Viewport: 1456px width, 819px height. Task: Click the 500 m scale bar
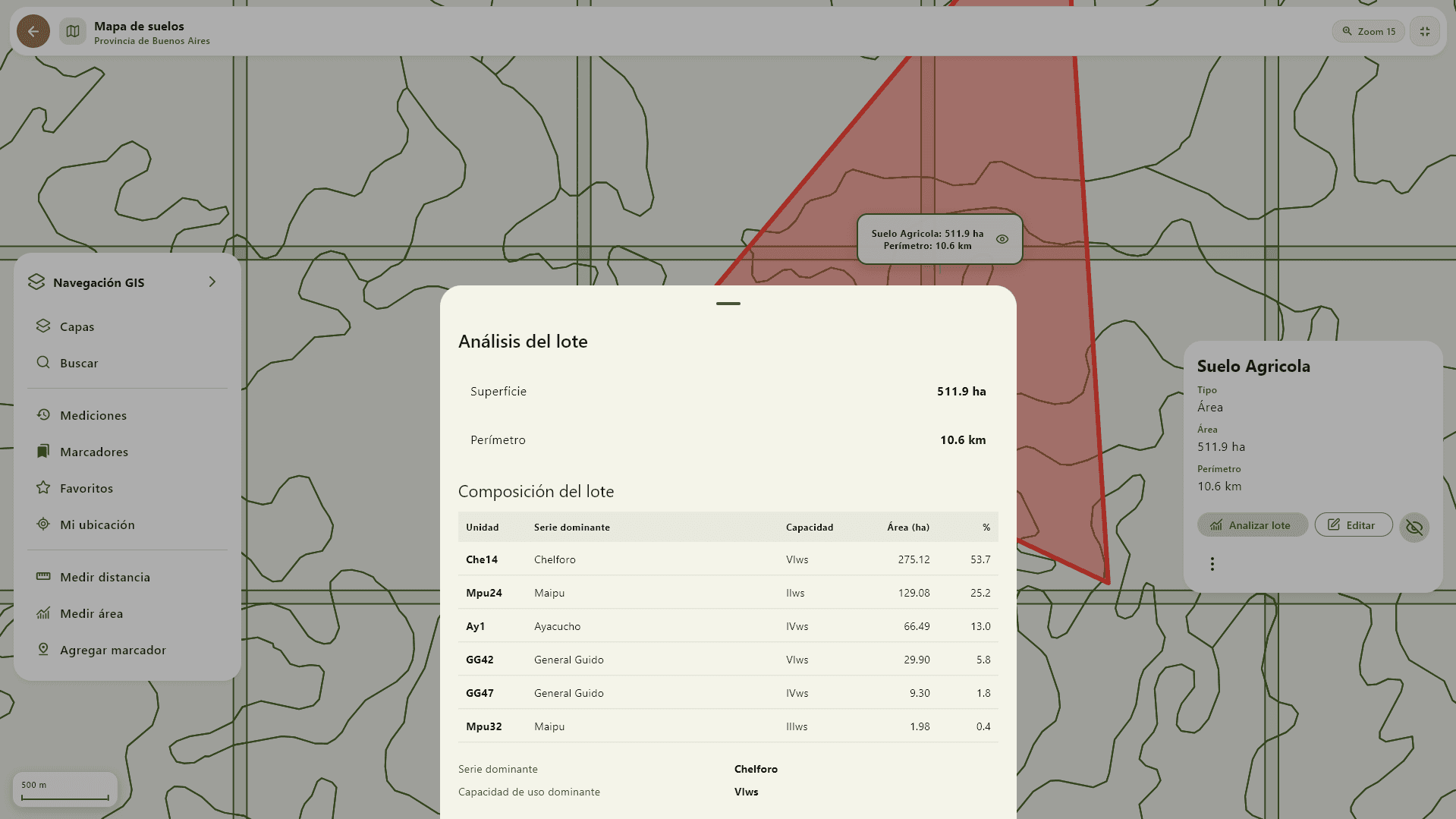(65, 790)
